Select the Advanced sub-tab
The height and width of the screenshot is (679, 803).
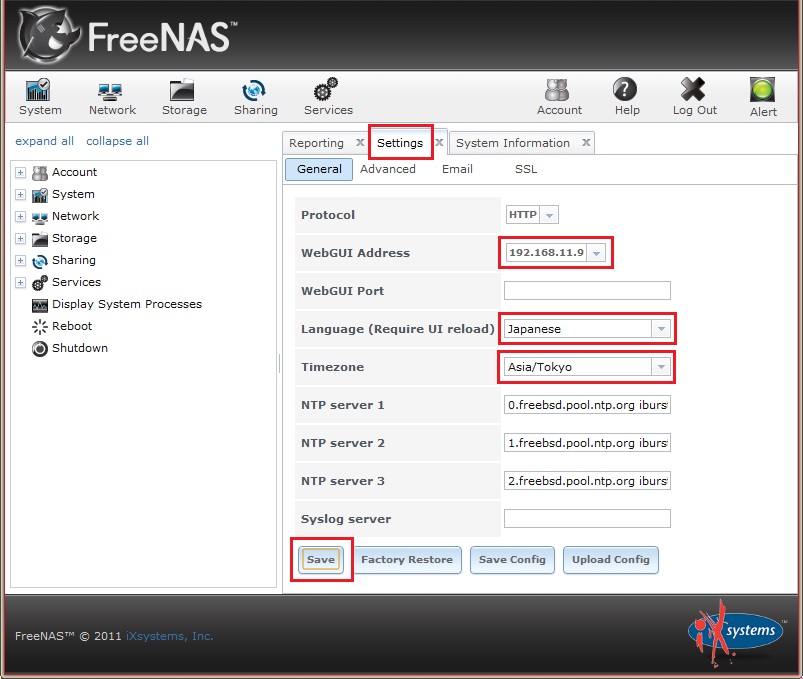pos(388,169)
